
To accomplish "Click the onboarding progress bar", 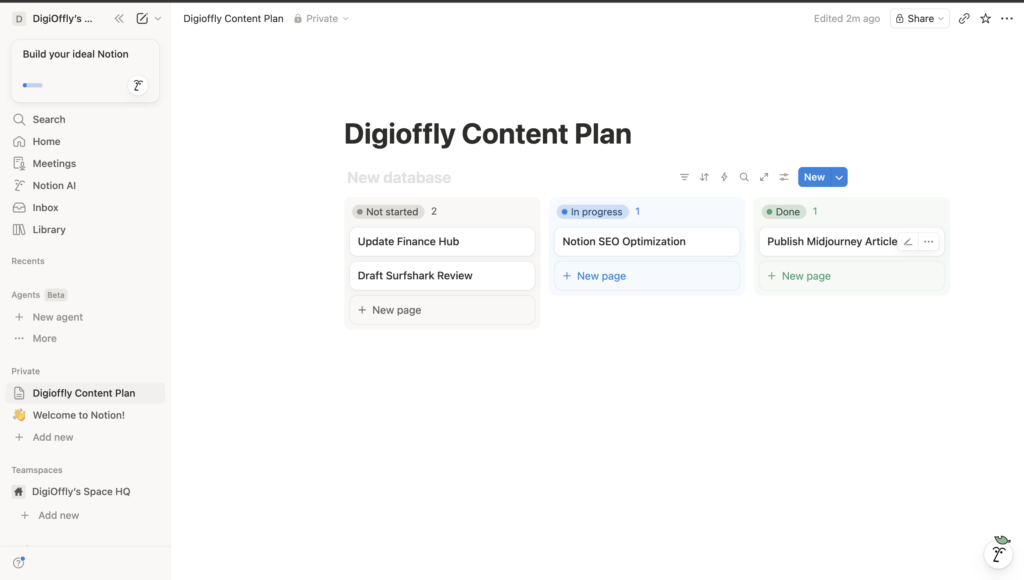I will pyautogui.click(x=33, y=85).
